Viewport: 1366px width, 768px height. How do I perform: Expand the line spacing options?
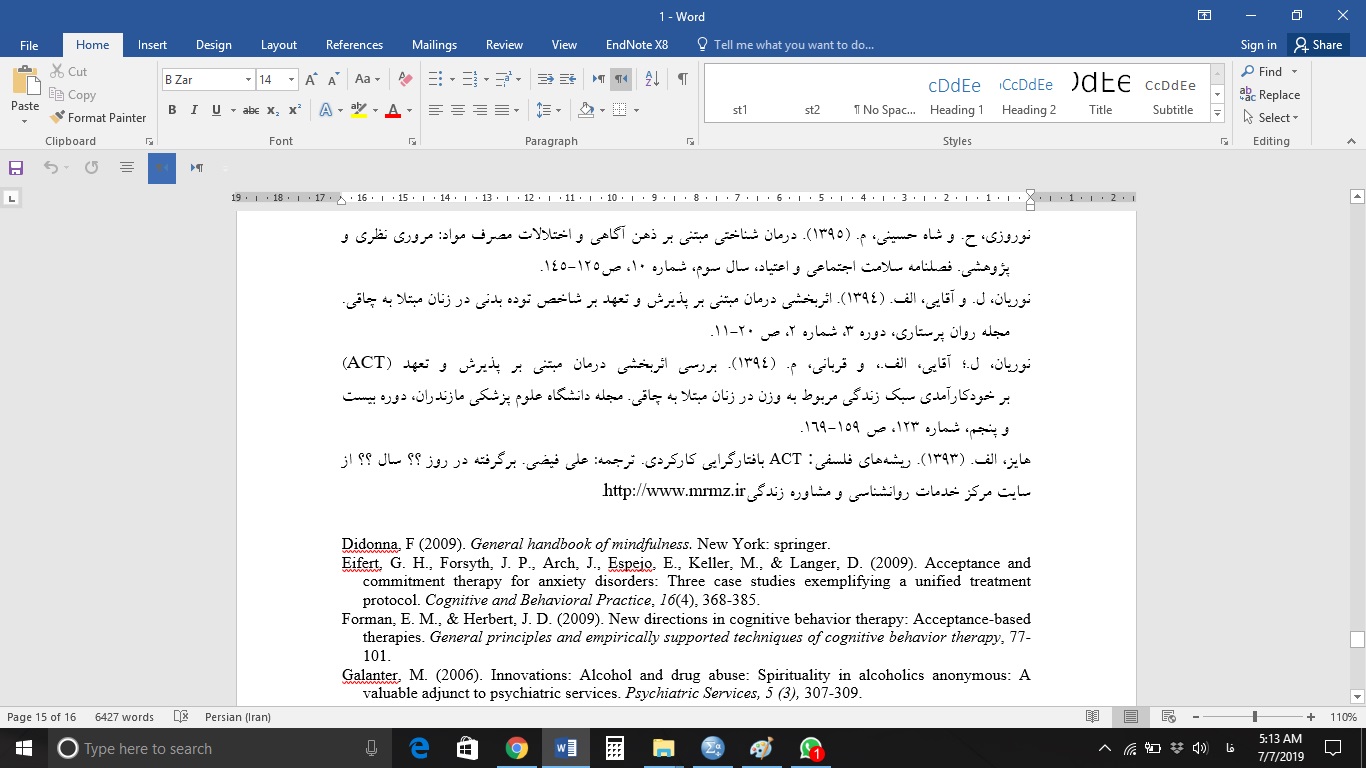click(x=558, y=110)
